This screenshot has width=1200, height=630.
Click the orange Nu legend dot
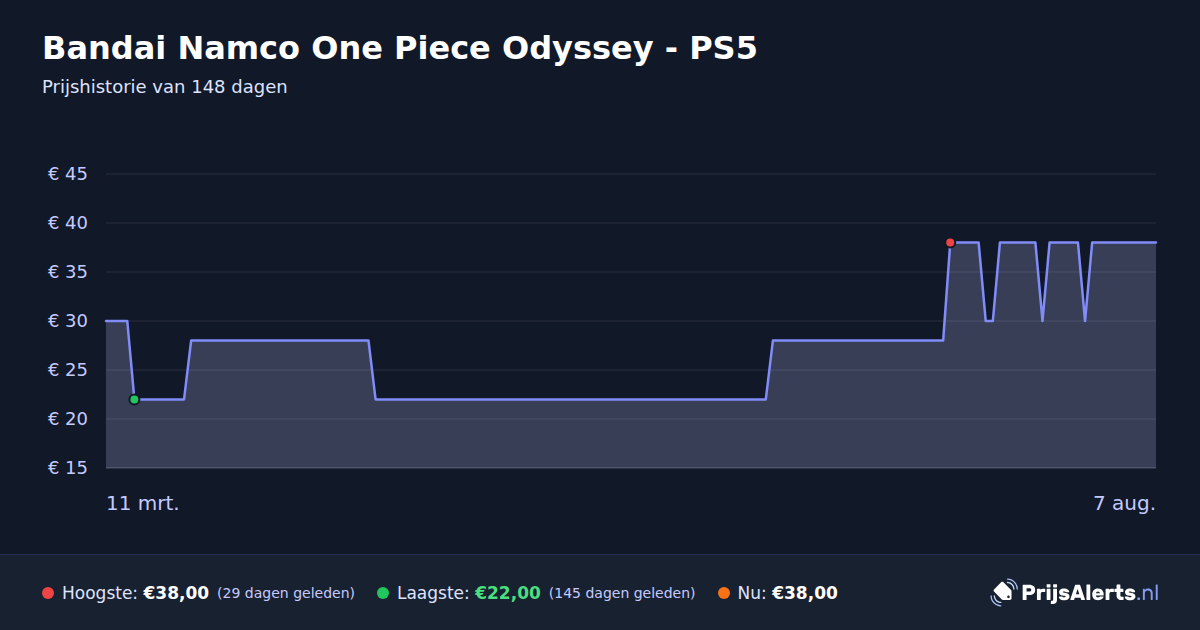coord(724,593)
